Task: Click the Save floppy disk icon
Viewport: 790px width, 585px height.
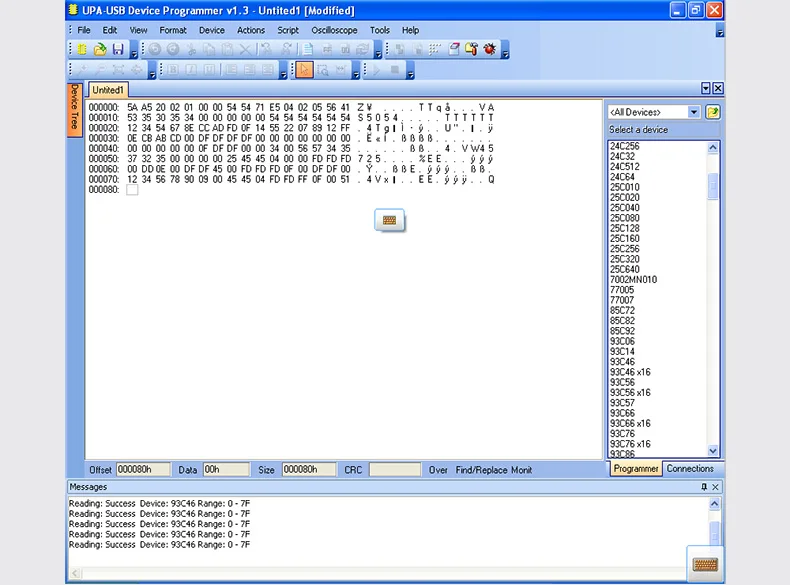Action: click(x=118, y=49)
